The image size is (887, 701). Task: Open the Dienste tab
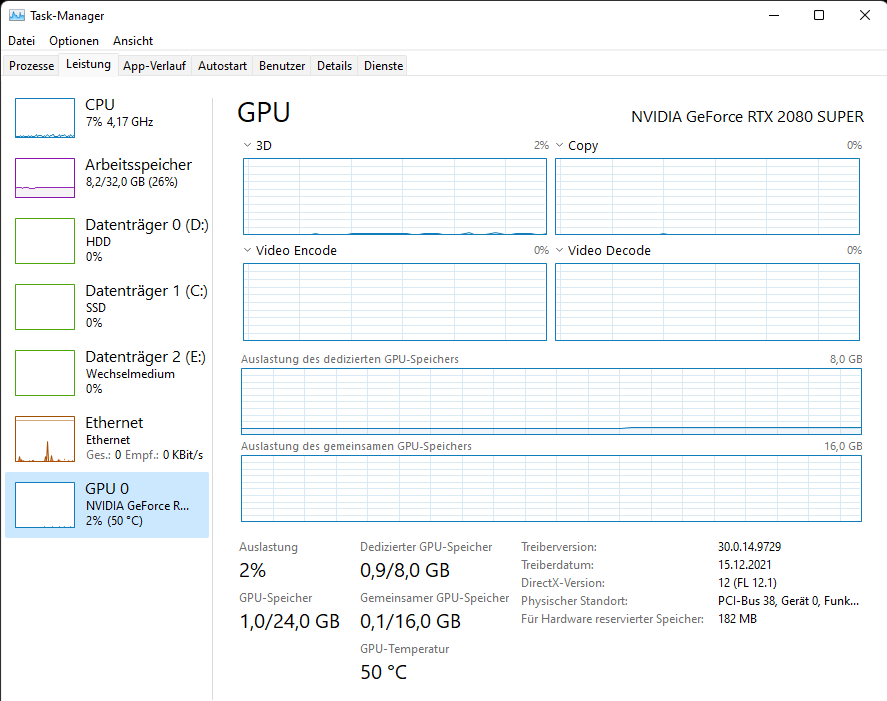pyautogui.click(x=384, y=66)
